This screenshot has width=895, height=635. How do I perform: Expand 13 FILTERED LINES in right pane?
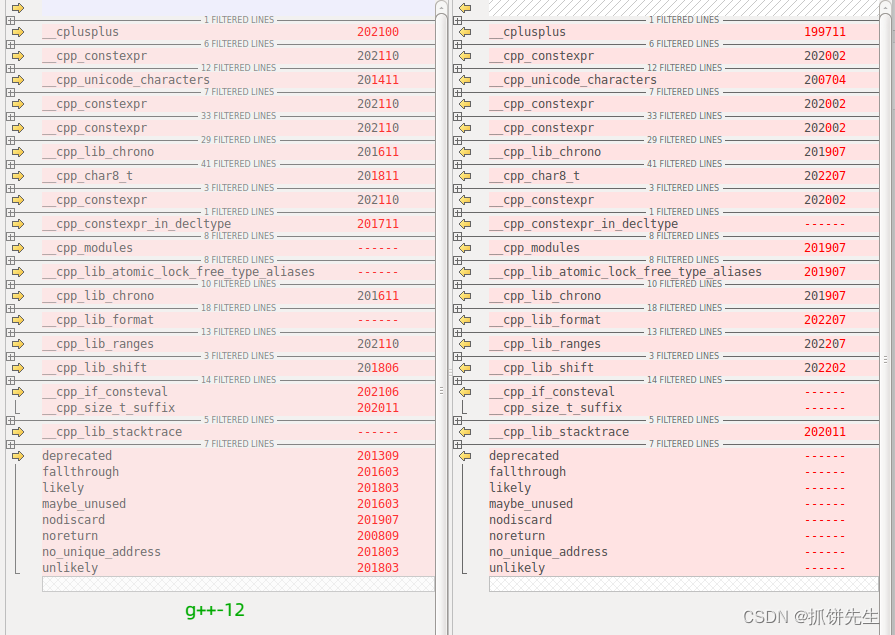tap(457, 332)
